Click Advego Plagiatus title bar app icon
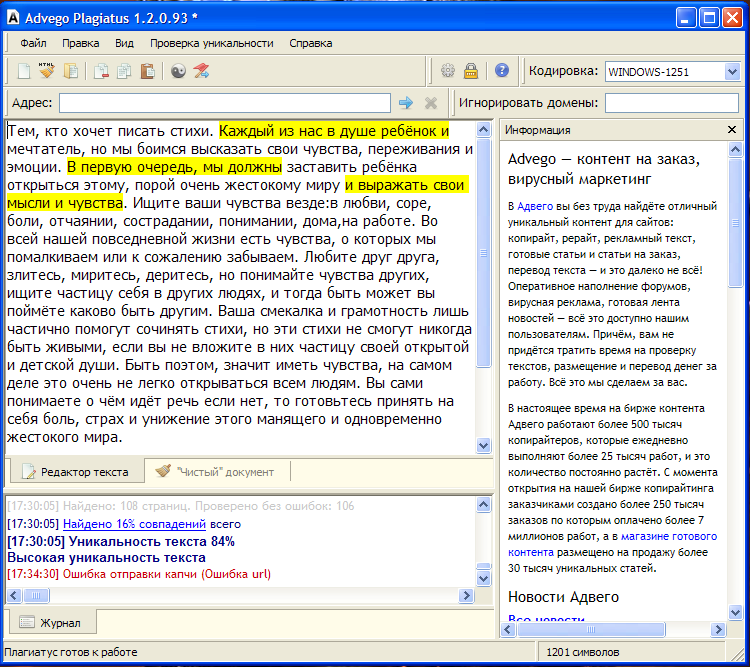This screenshot has height=667, width=750. click(13, 18)
